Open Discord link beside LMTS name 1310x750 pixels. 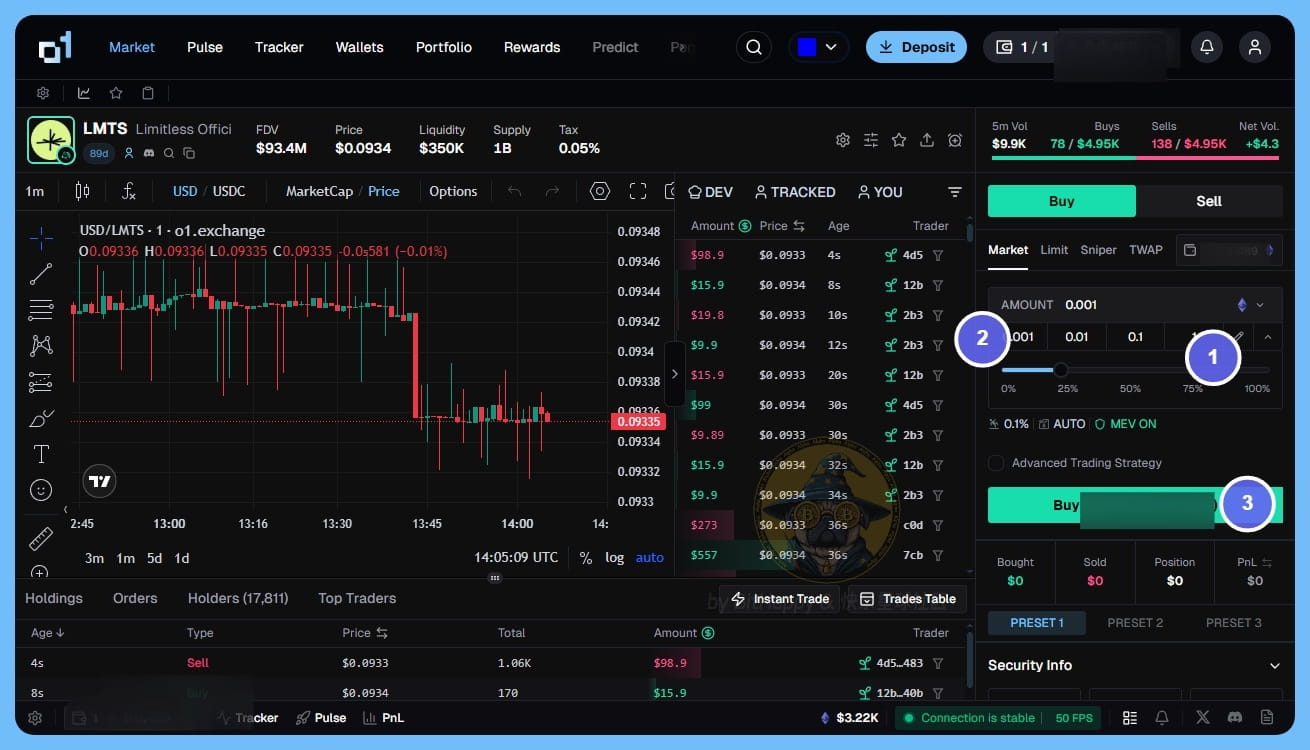[149, 153]
